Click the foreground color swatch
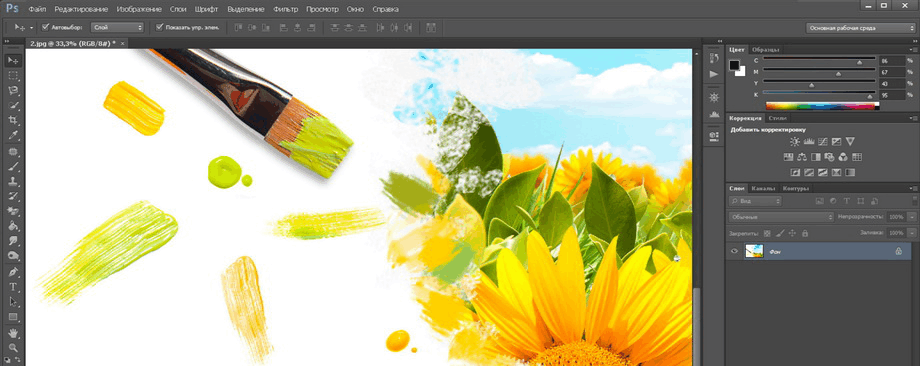This screenshot has height=366, width=920. tap(735, 65)
